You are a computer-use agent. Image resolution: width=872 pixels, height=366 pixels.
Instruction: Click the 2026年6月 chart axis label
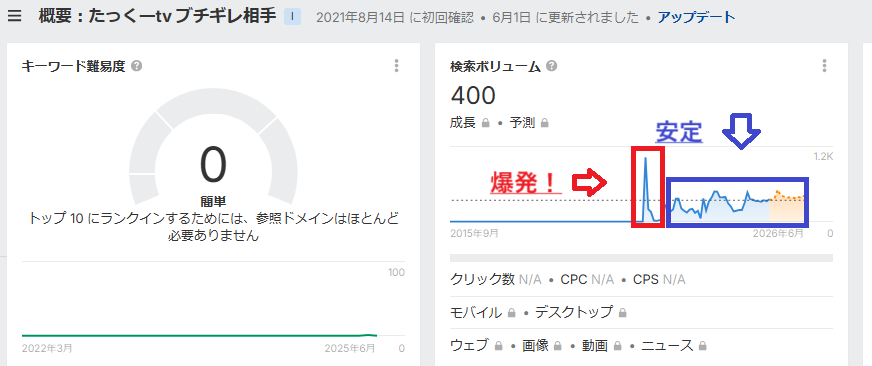point(779,233)
